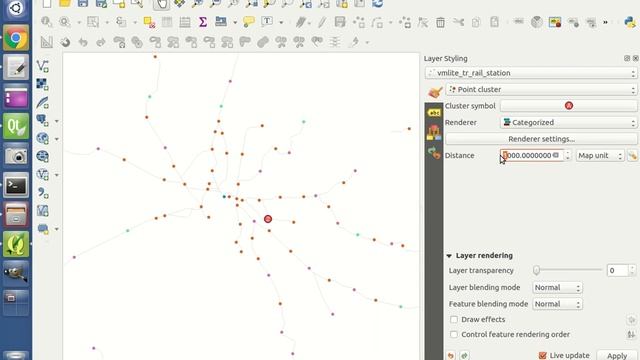Open the Statistical Summary sigma icon
This screenshot has width=640, height=360.
(x=203, y=22)
